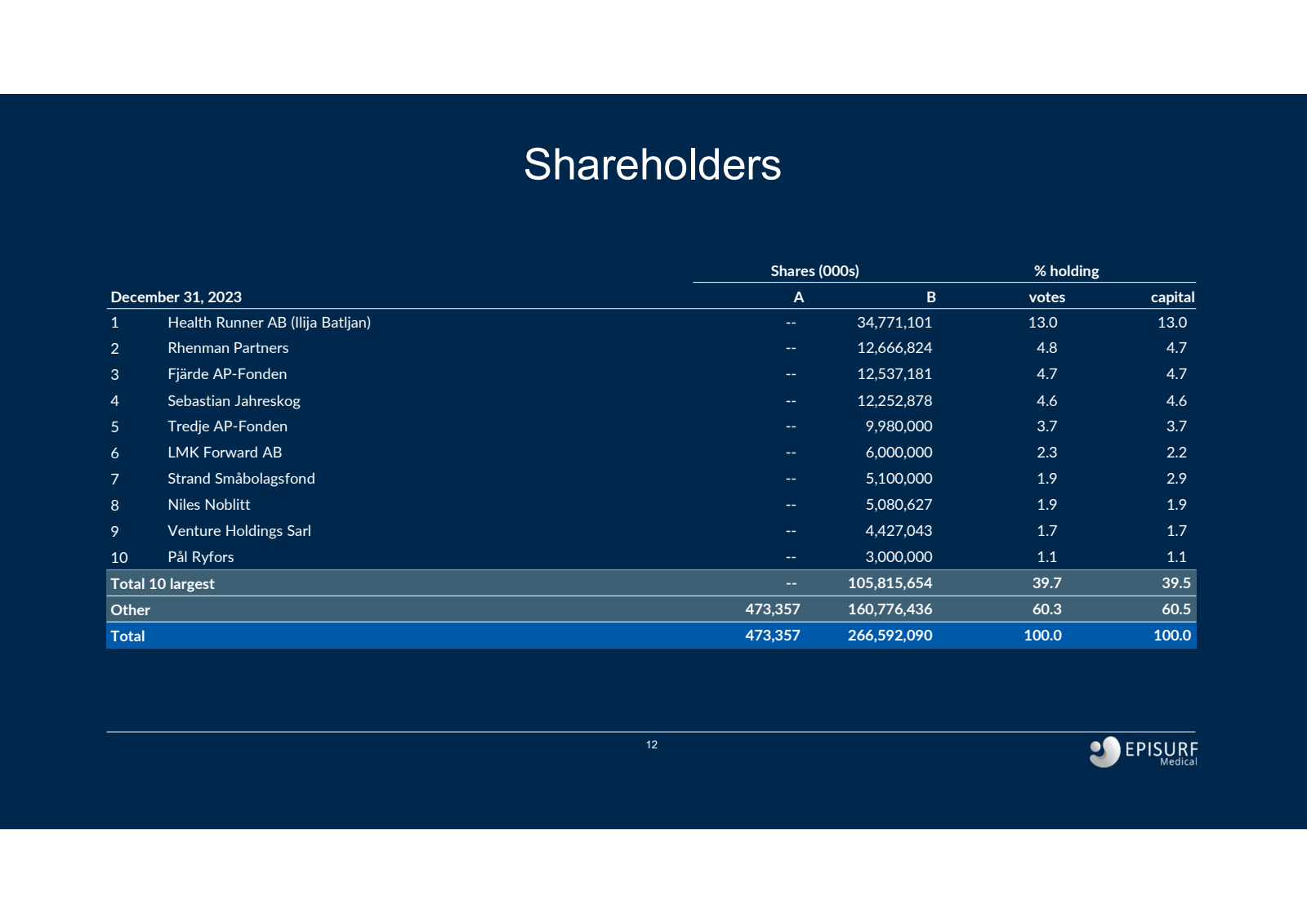1307x924 pixels.
Task: Select Health Runner AB (Ilija Batljan) row
Action: click(651, 322)
